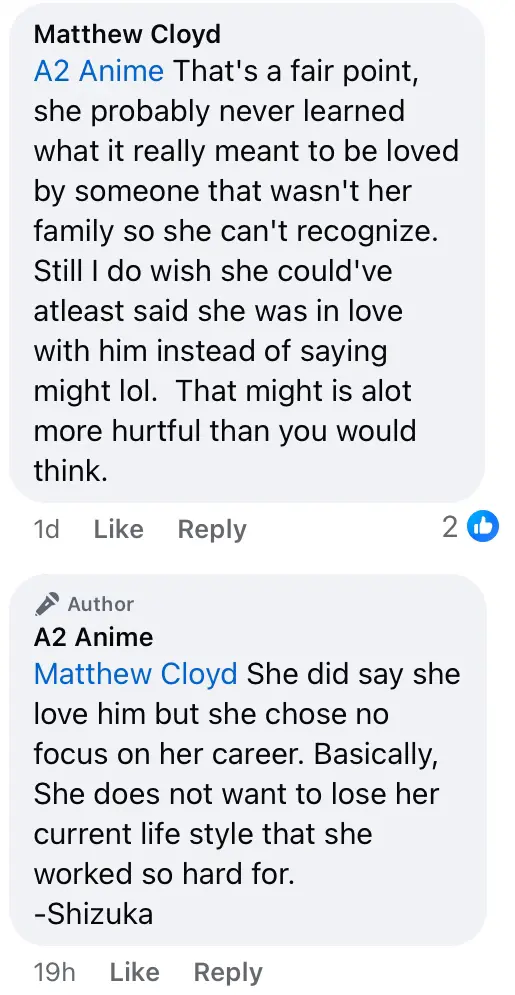Reply to Matthew Cloyd's comment
Viewport: 515px width, 995px height.
pyautogui.click(x=212, y=529)
